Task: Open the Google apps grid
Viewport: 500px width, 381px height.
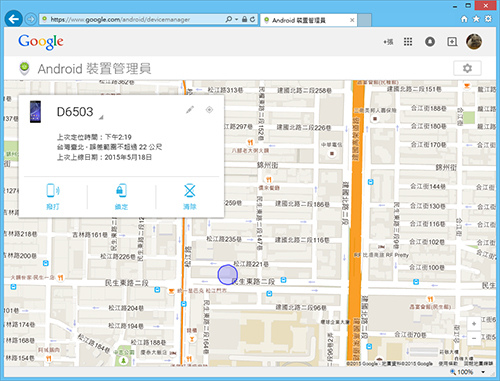Action: [408, 42]
